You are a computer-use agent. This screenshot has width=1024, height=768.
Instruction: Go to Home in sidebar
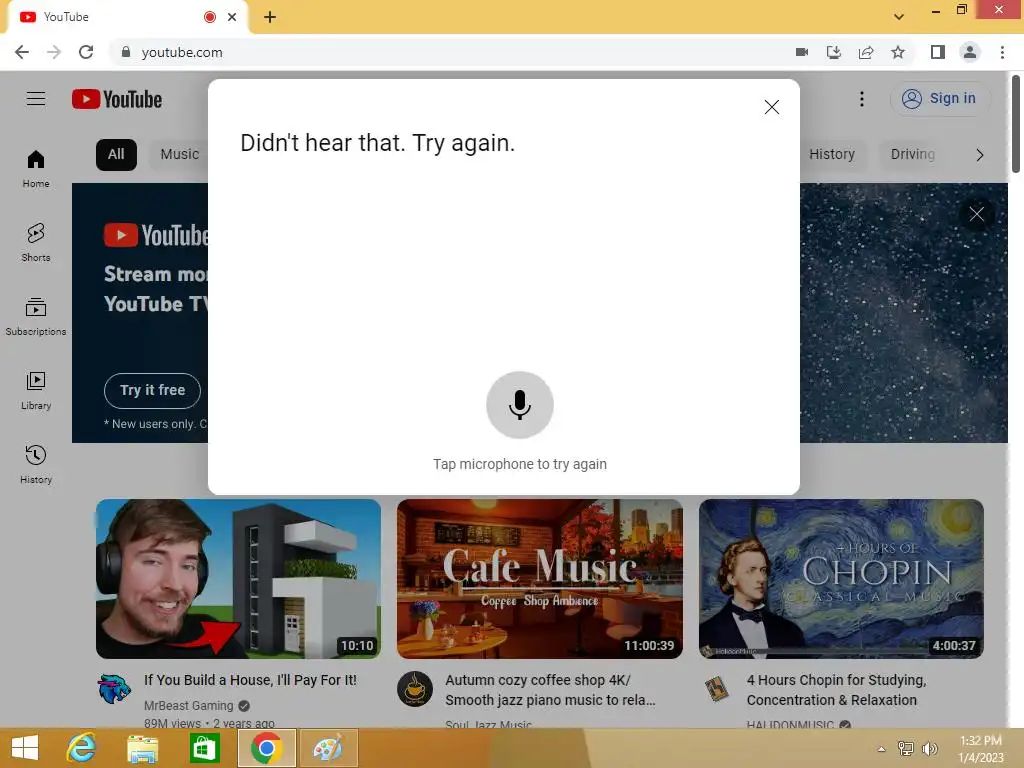(x=36, y=168)
